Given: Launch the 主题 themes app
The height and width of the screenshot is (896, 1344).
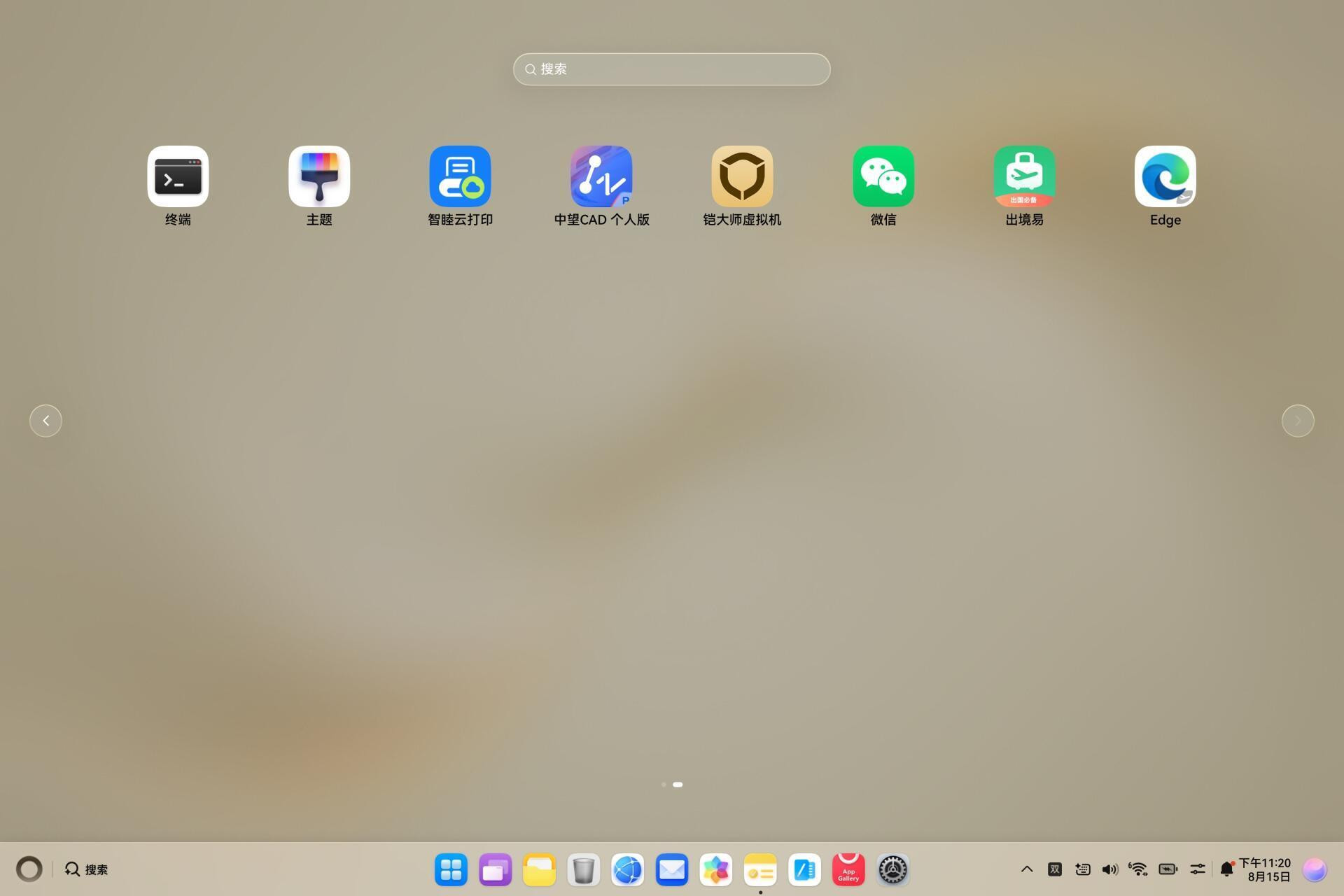Looking at the screenshot, I should (x=319, y=176).
